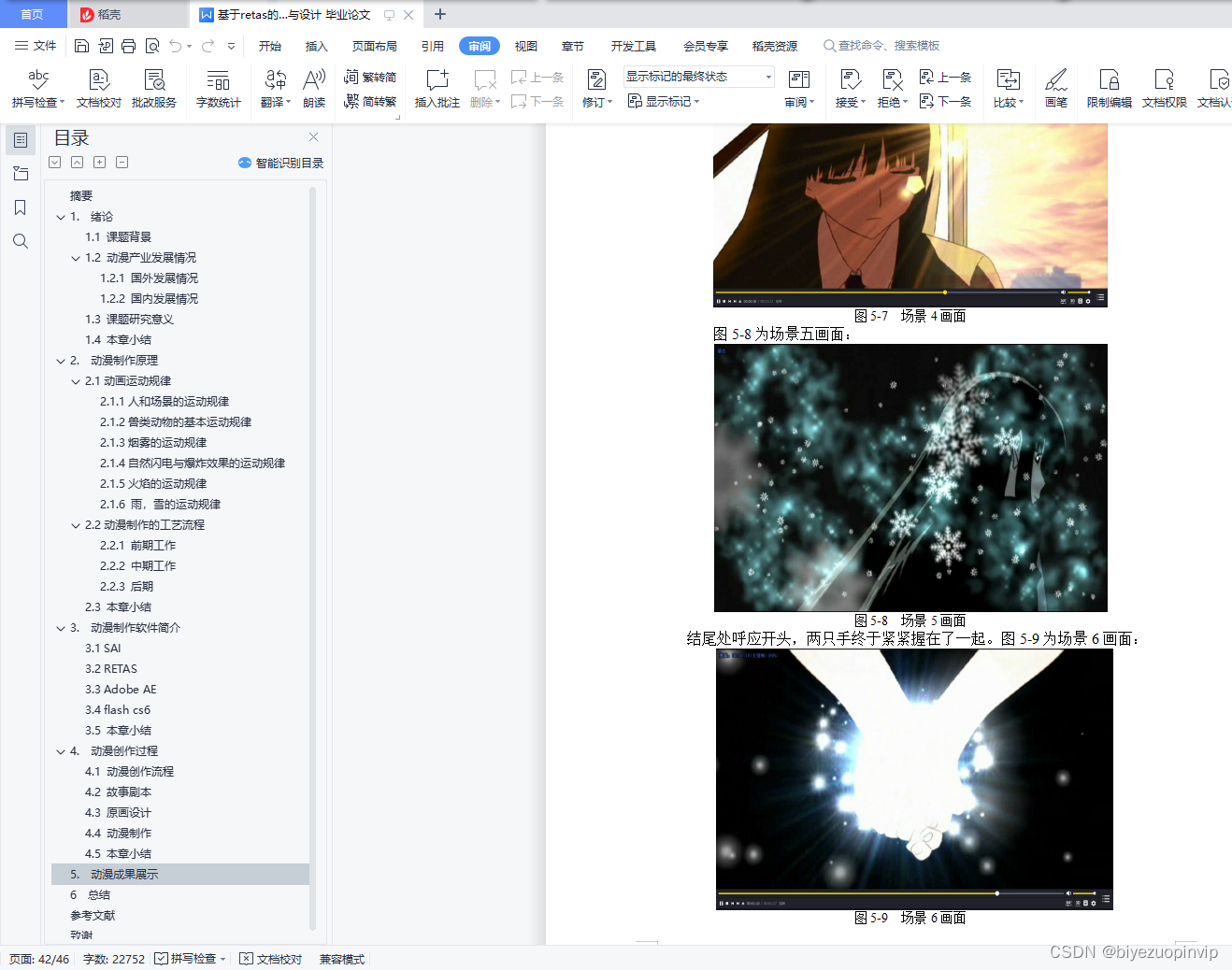Open the bookmark sidebar icon
This screenshot has width=1232, height=970.
click(21, 207)
